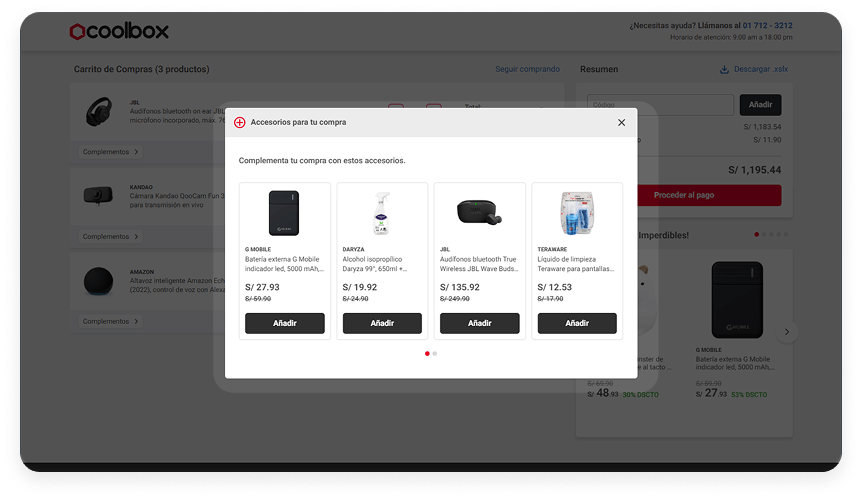Open G Mobile power bank image in dialog

click(x=284, y=213)
